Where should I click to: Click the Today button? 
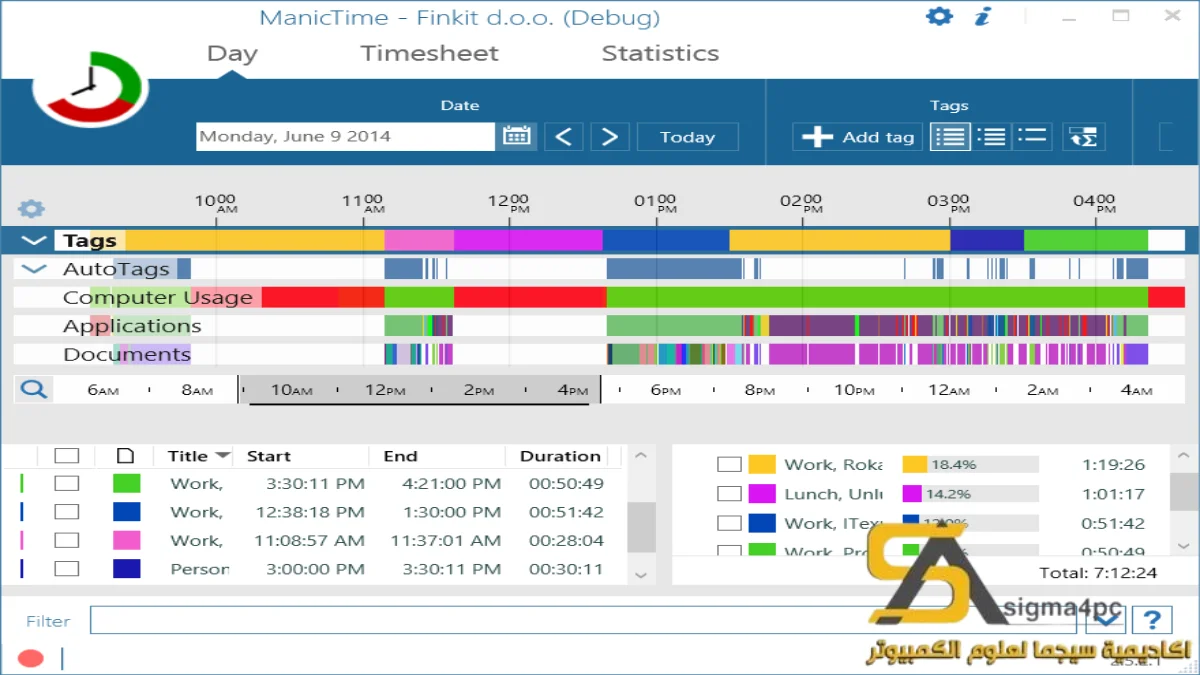(x=687, y=137)
